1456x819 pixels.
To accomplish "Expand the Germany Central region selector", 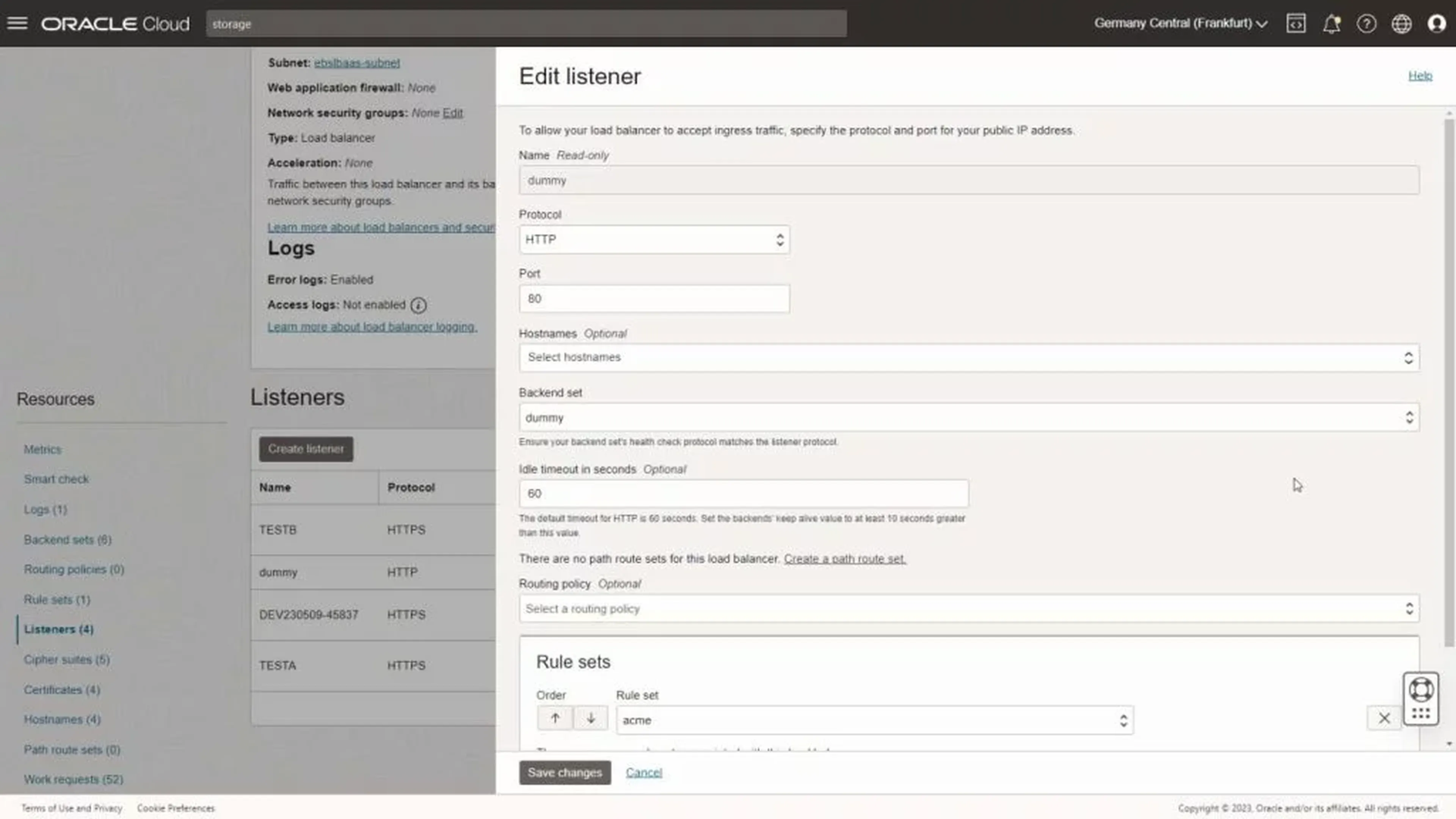I will pos(1181,23).
